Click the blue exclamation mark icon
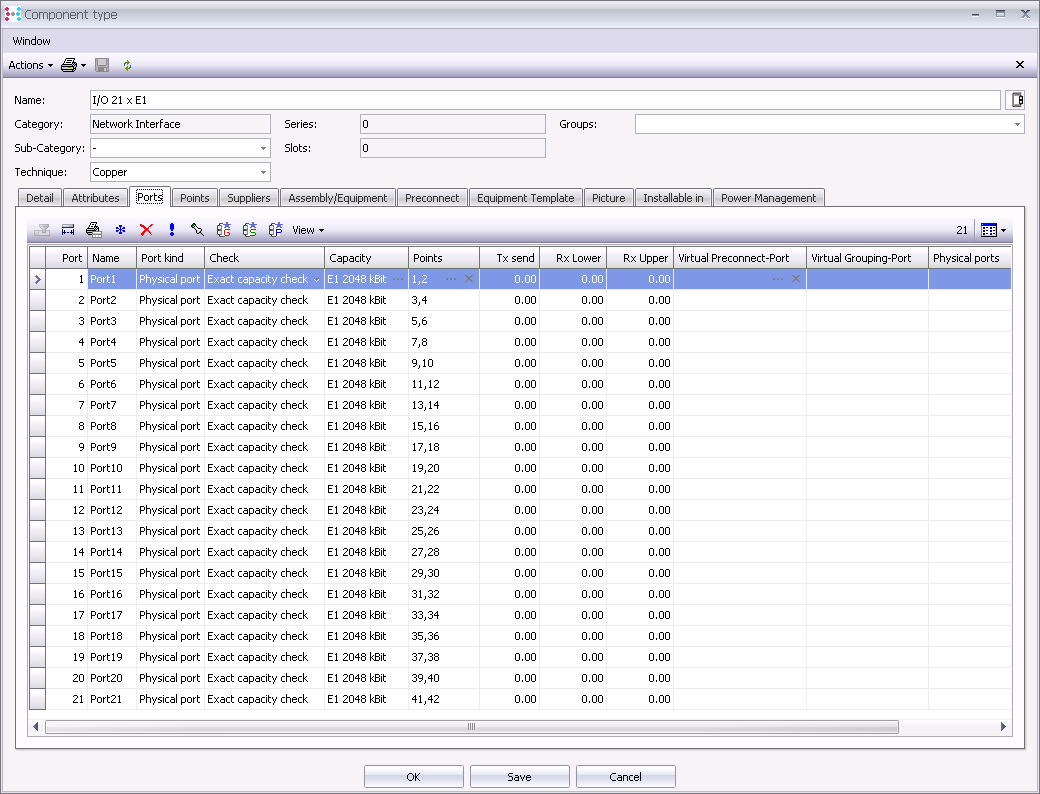This screenshot has width=1040, height=794. point(172,230)
